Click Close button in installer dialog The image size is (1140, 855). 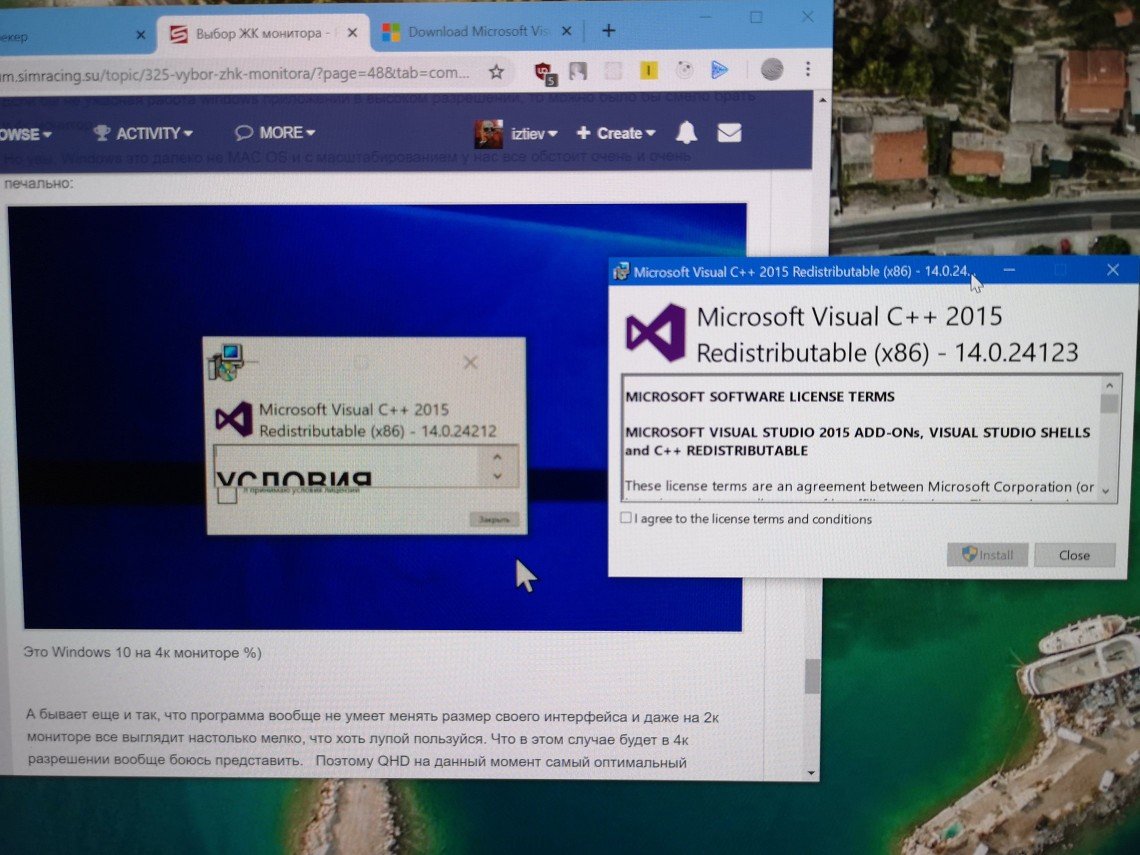pyautogui.click(x=1074, y=555)
